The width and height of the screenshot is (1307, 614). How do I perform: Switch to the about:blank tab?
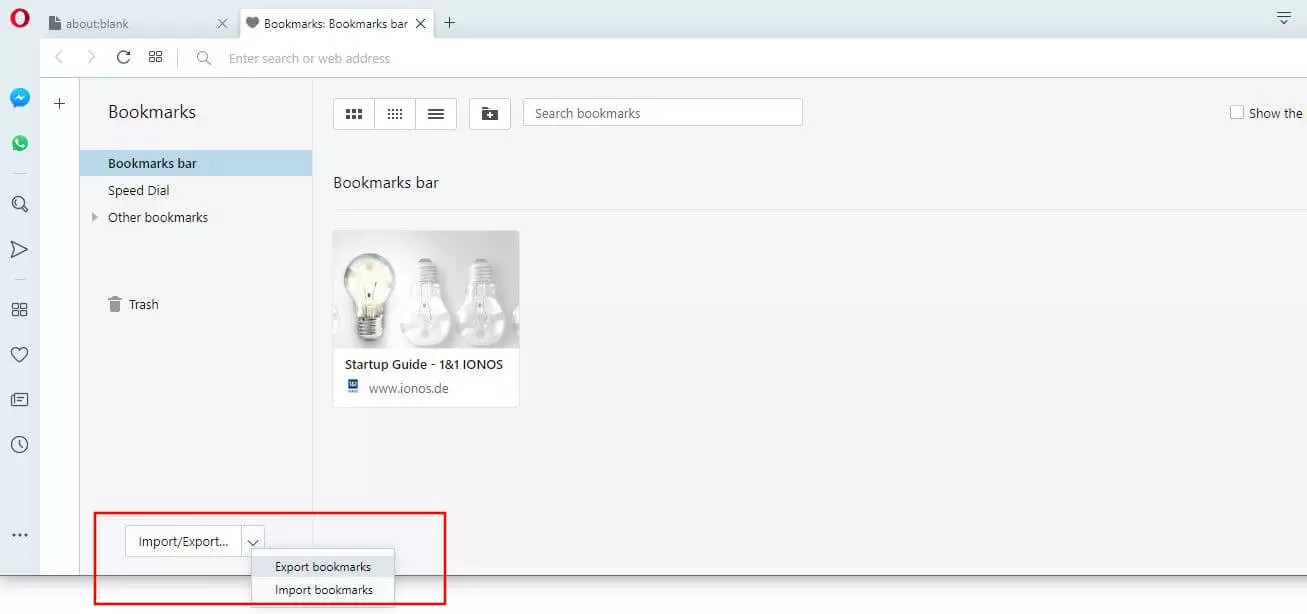point(130,23)
